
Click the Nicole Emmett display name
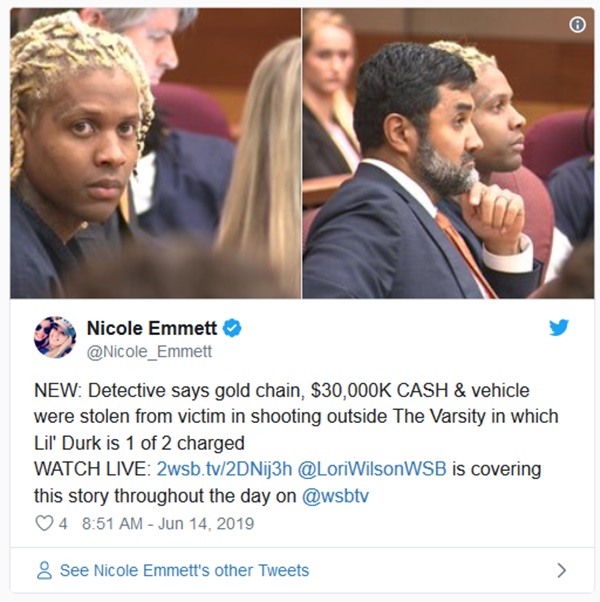(x=152, y=328)
